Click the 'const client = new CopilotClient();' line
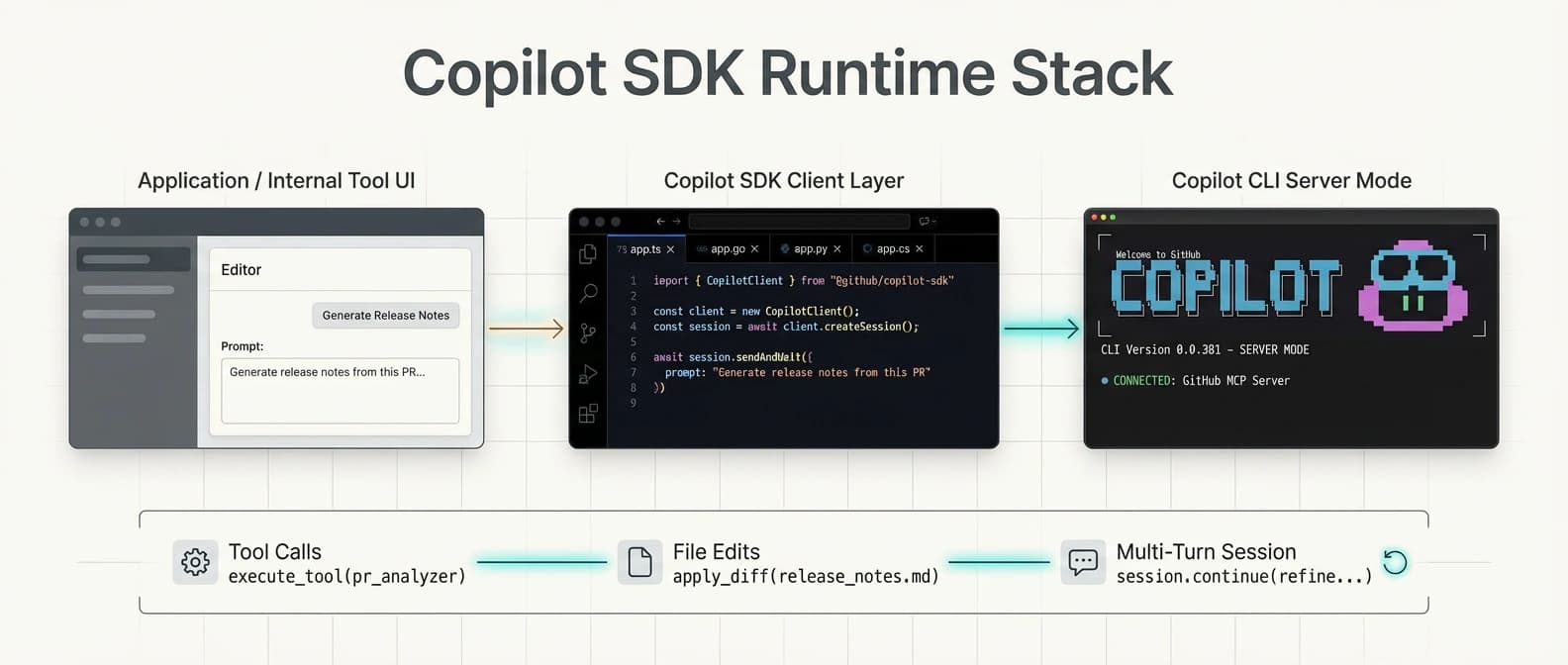1568x665 pixels. [756, 311]
